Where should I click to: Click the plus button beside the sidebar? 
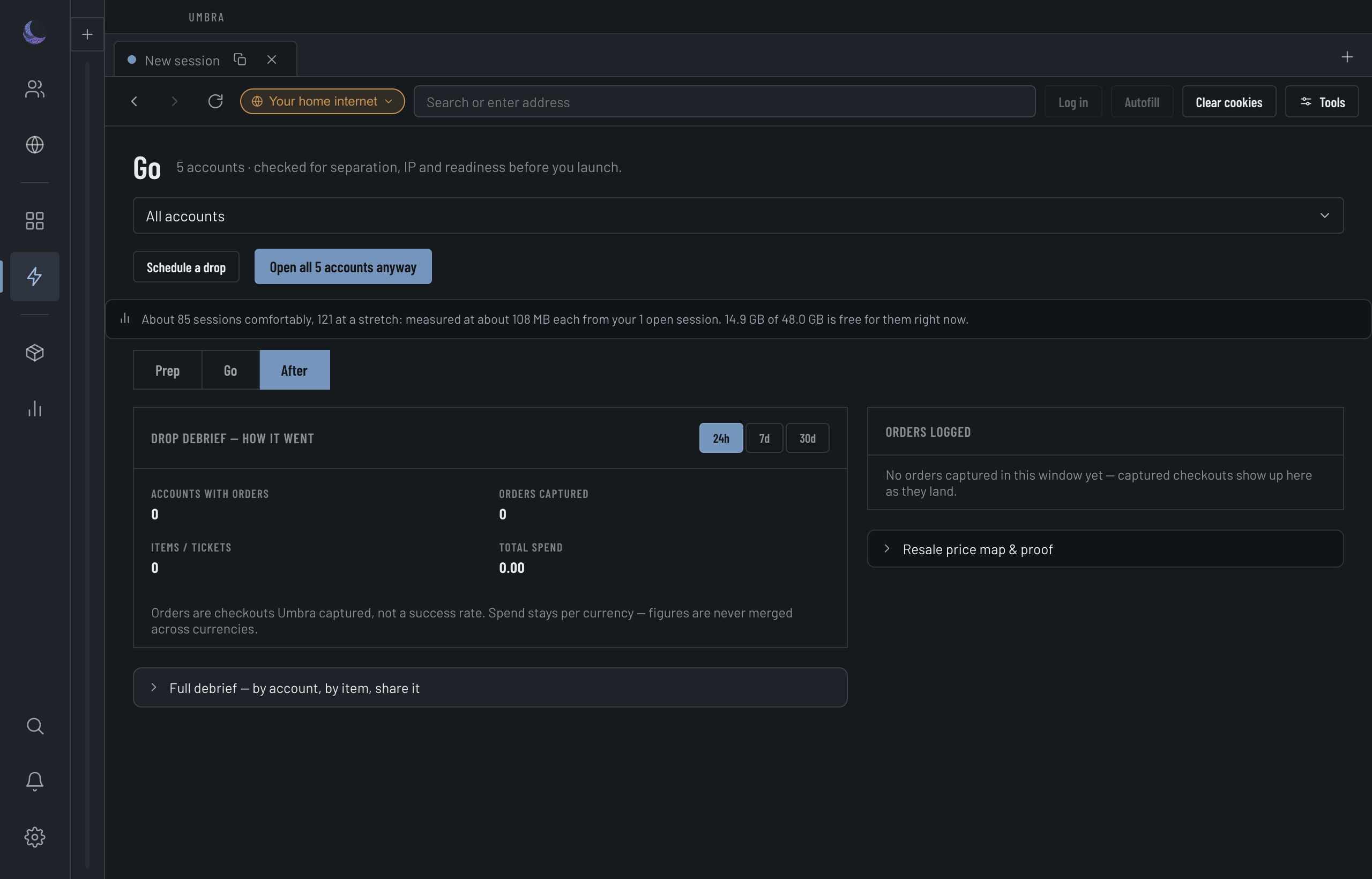(87, 34)
